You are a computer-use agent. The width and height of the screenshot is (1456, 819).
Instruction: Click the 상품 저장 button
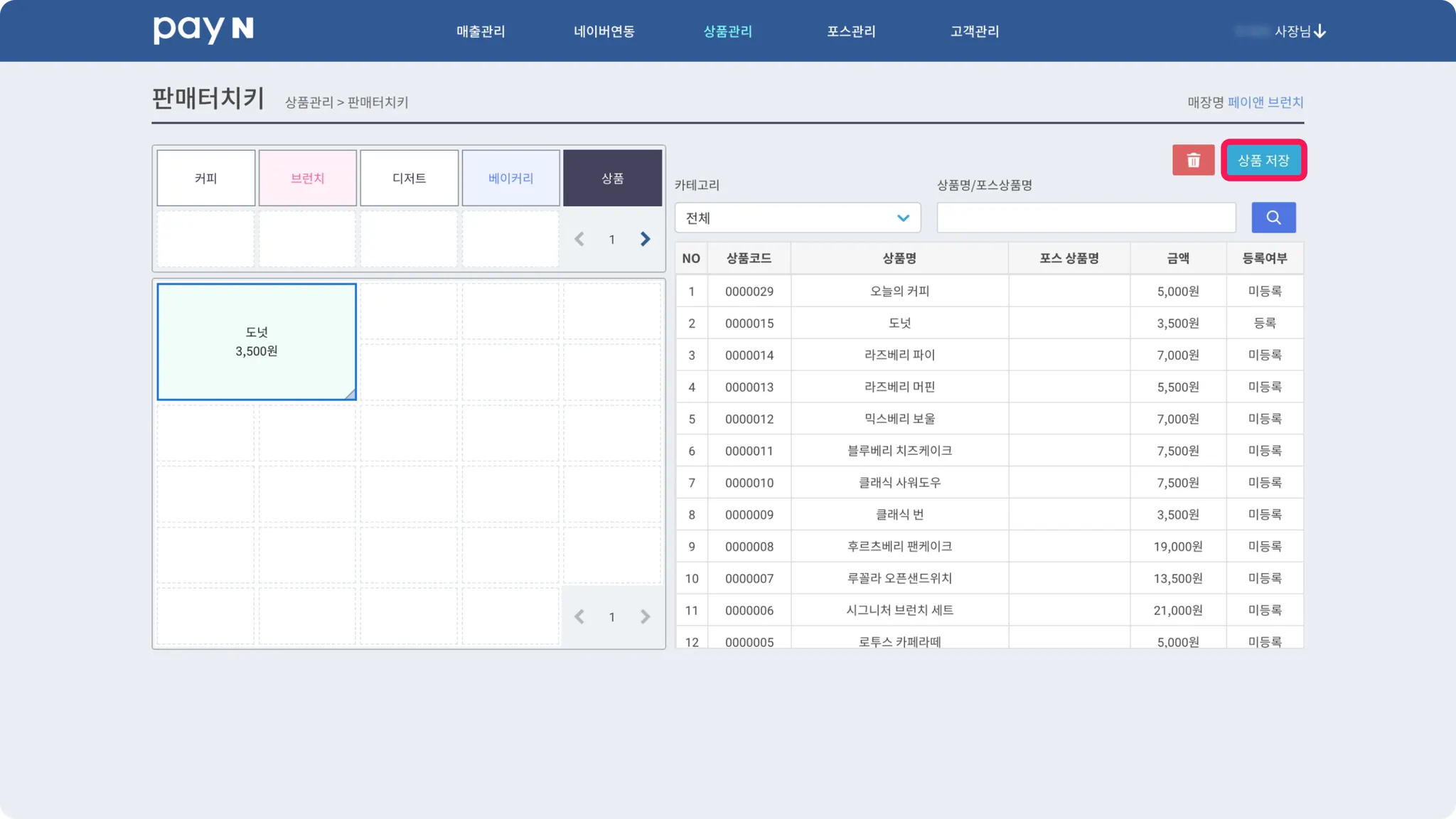pyautogui.click(x=1263, y=160)
